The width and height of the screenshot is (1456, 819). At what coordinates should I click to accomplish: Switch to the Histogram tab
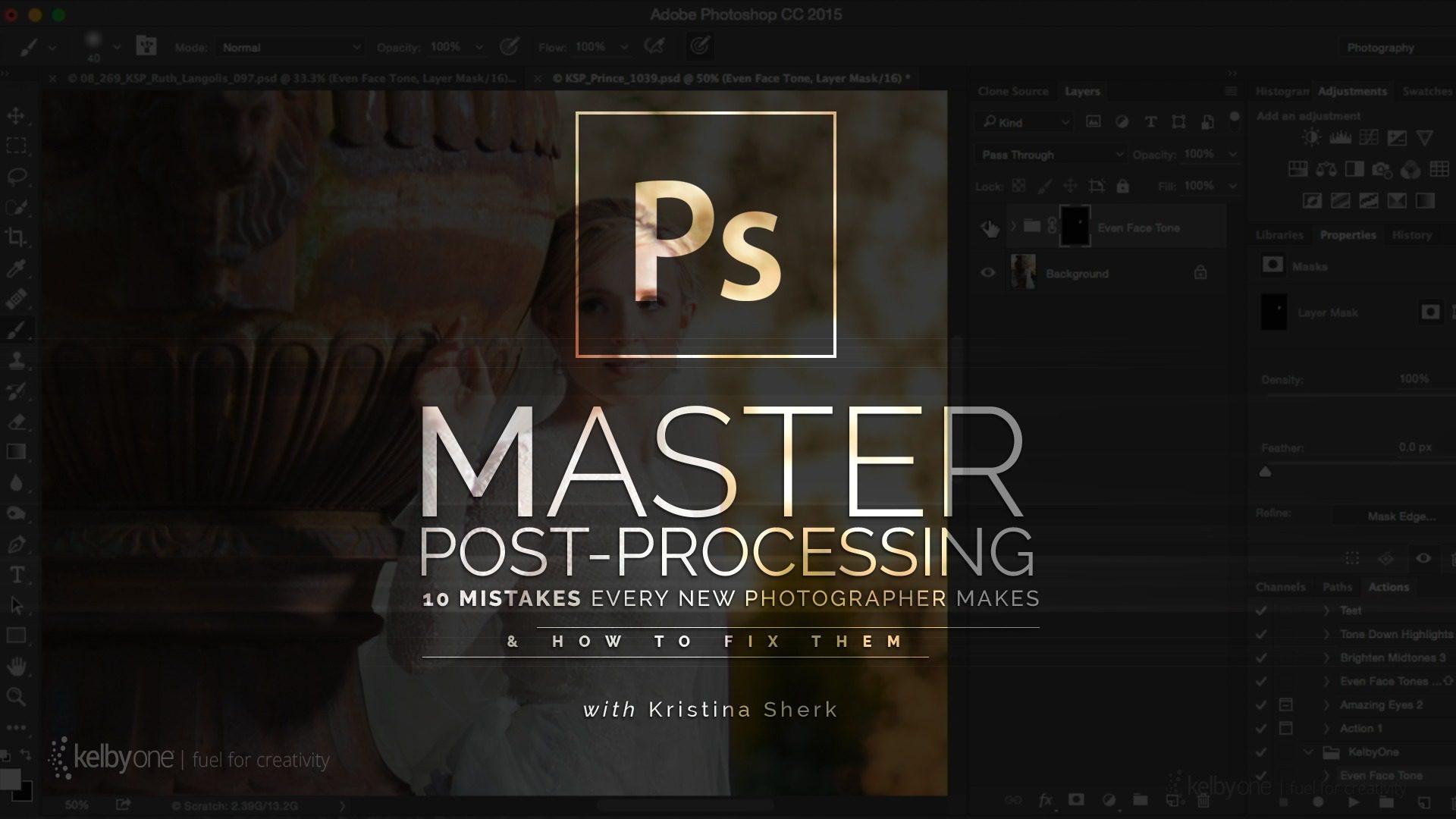click(1282, 91)
